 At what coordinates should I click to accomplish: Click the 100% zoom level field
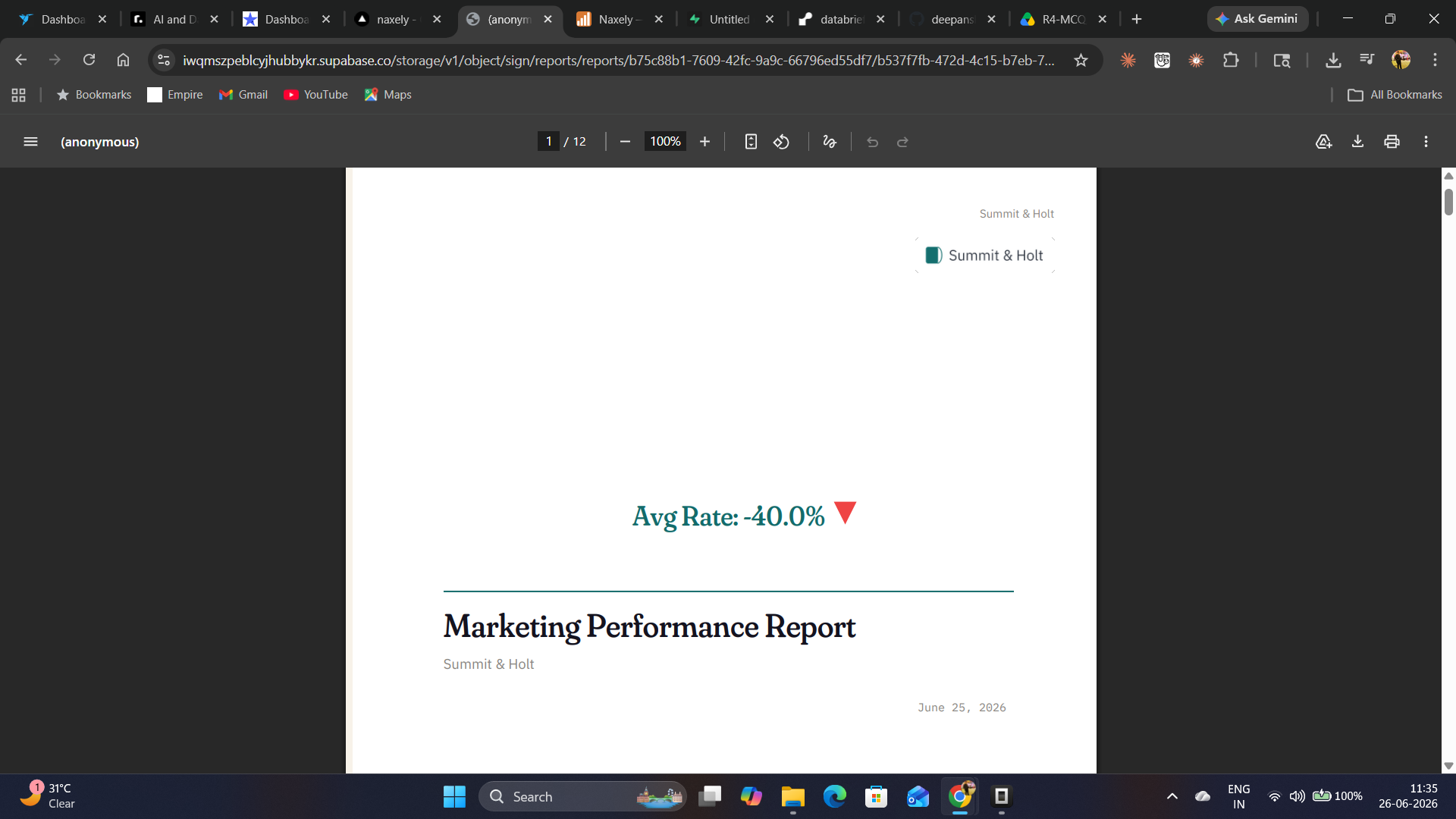665,141
